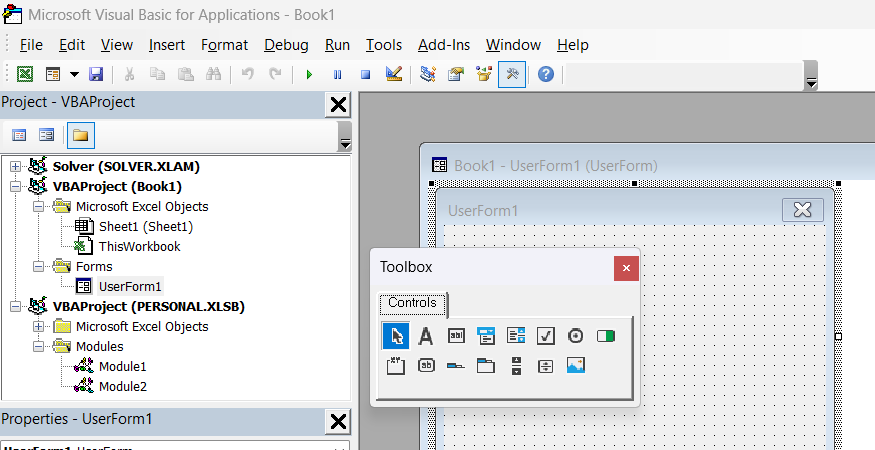Select the ListBox control in Toolbox
The height and width of the screenshot is (450, 875).
click(516, 336)
